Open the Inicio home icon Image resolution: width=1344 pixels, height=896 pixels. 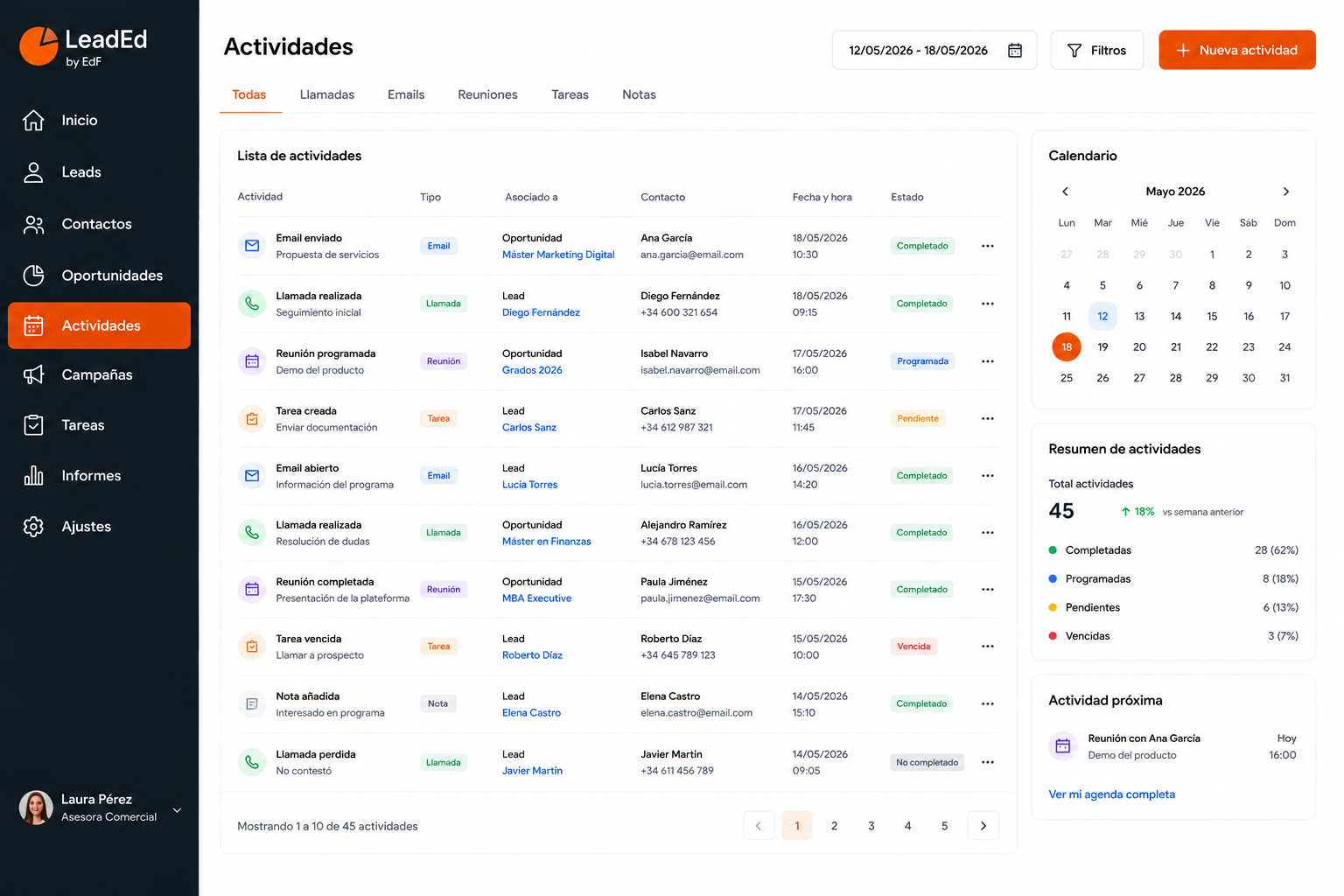click(33, 121)
